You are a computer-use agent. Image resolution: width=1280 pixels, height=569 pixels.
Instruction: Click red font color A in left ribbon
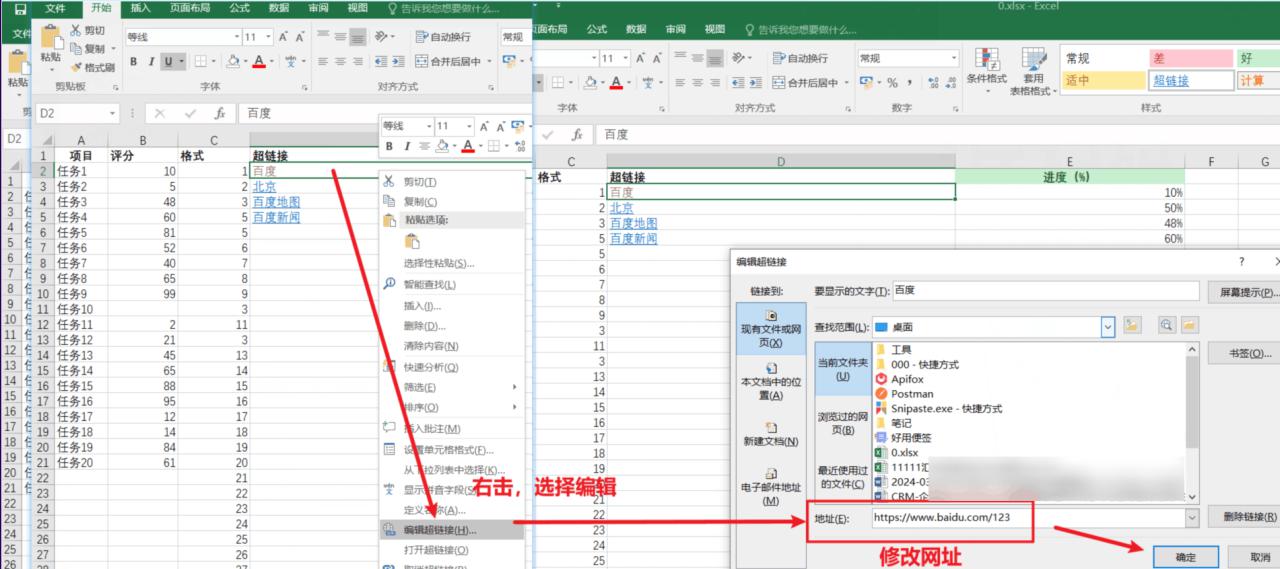pos(259,62)
